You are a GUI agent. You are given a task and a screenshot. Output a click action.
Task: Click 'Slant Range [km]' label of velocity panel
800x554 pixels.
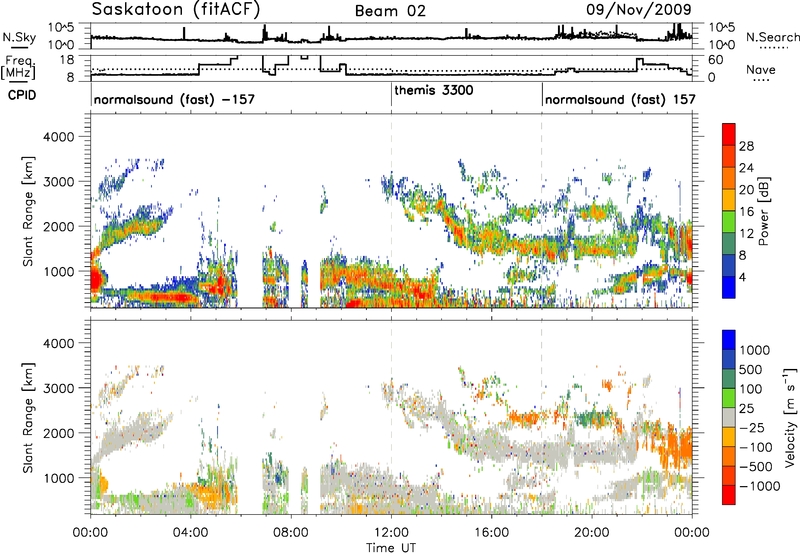point(28,417)
